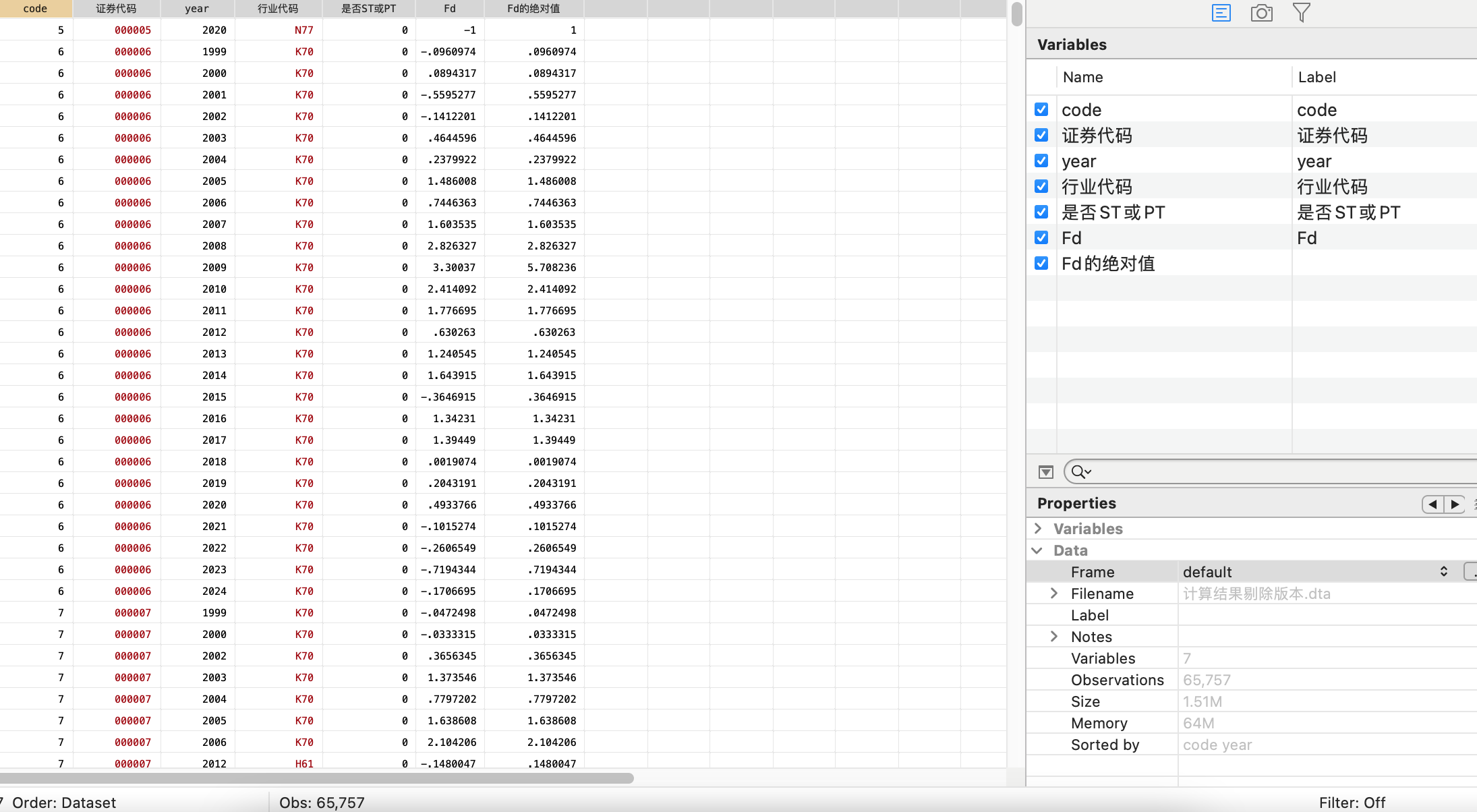This screenshot has width=1477, height=812.
Task: Collapse the Data properties section
Action: pos(1037,550)
